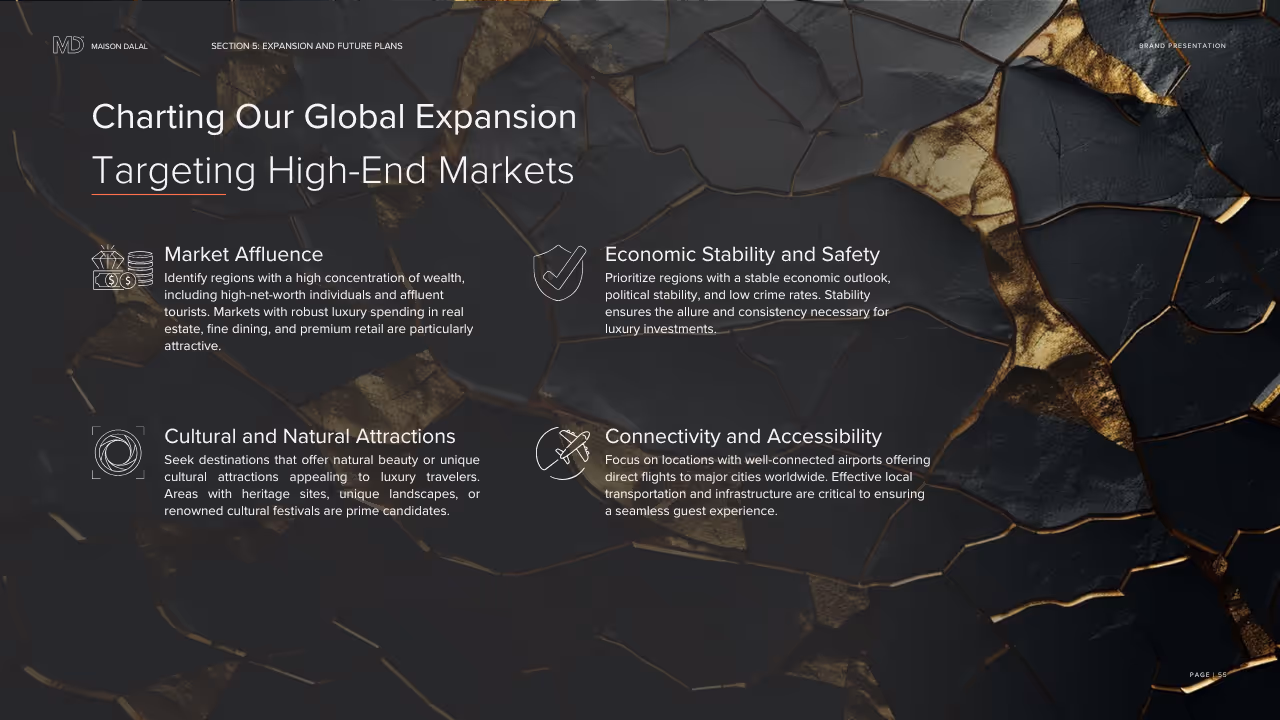
Task: Open the SECTION 5: EXPANSION AND FUTURE PLANS header
Action: point(306,45)
